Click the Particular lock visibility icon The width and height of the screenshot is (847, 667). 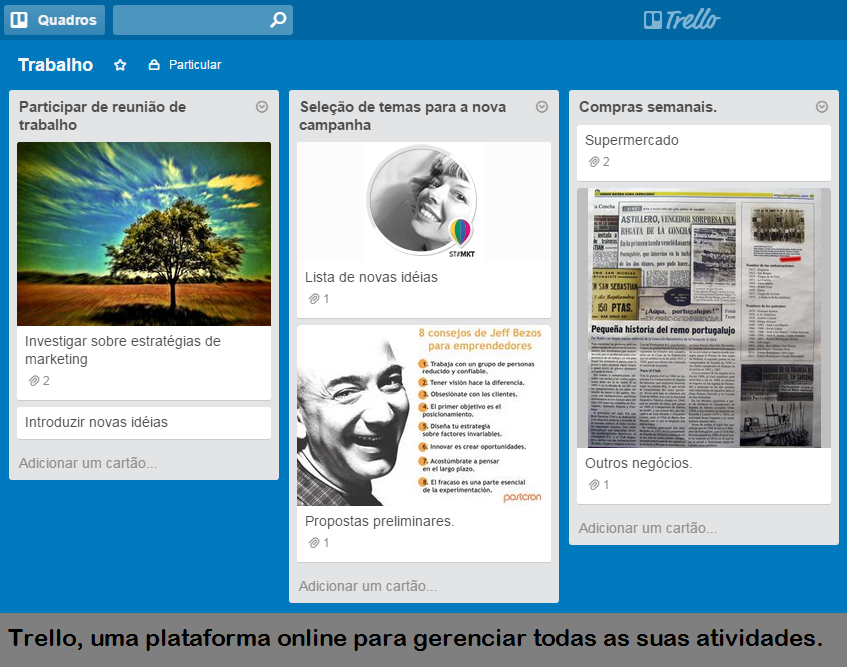click(154, 65)
